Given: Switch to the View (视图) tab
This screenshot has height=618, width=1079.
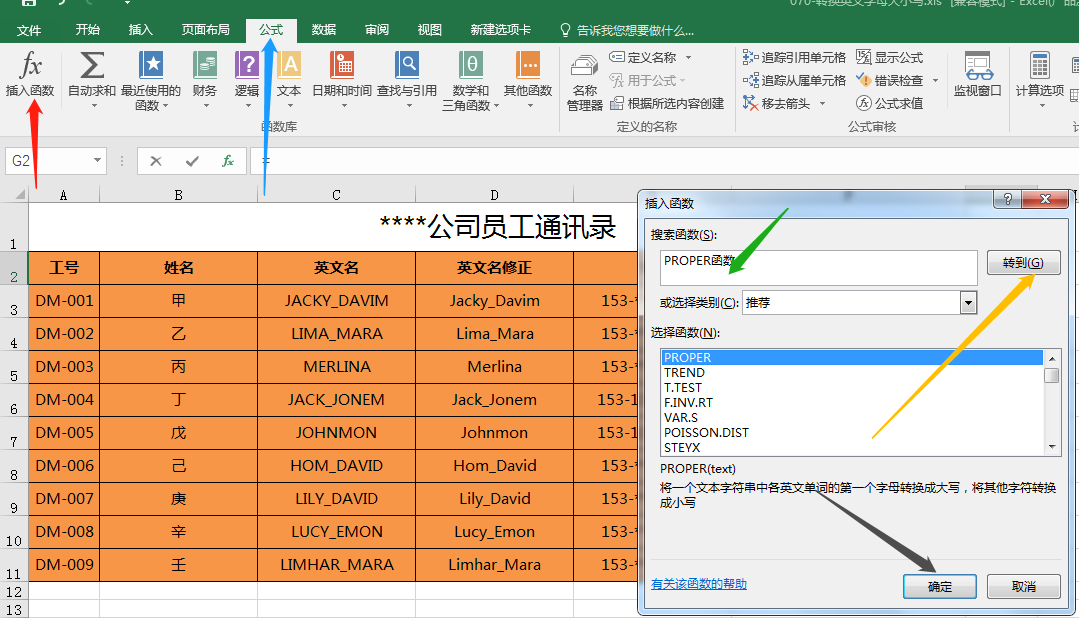Looking at the screenshot, I should [x=429, y=30].
